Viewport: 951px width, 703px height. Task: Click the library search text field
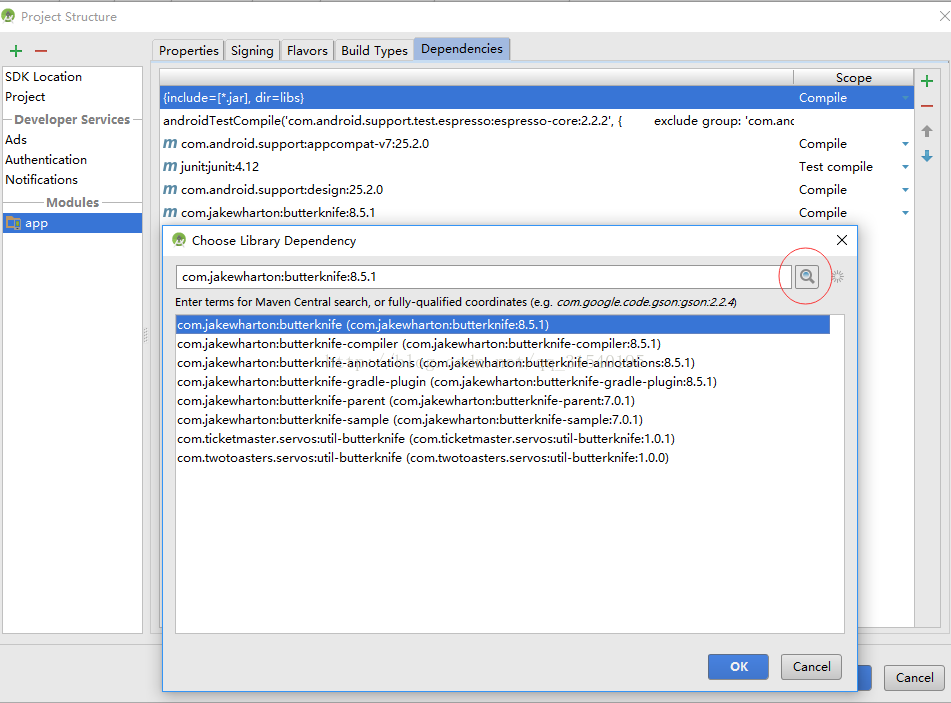pyautogui.click(x=483, y=277)
